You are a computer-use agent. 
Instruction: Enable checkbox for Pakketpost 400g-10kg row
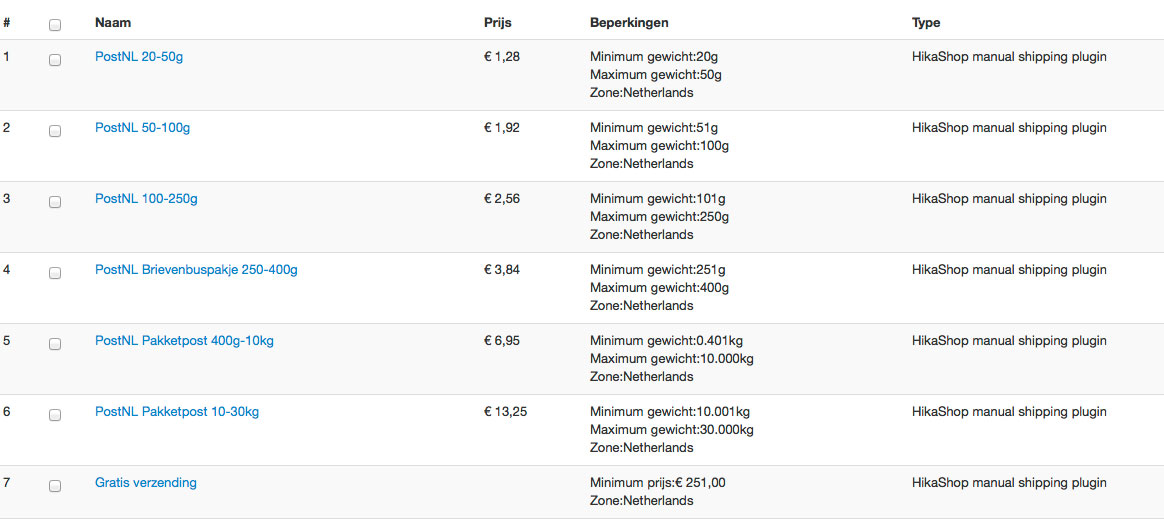pos(55,343)
